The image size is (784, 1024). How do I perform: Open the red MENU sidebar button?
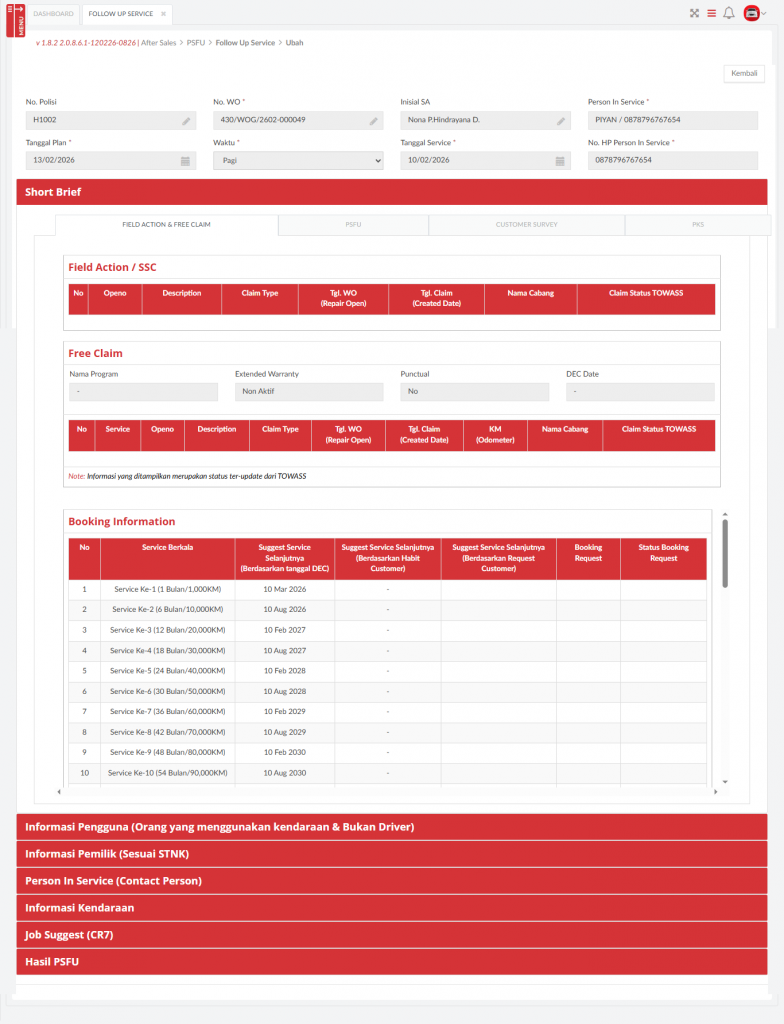[14, 20]
